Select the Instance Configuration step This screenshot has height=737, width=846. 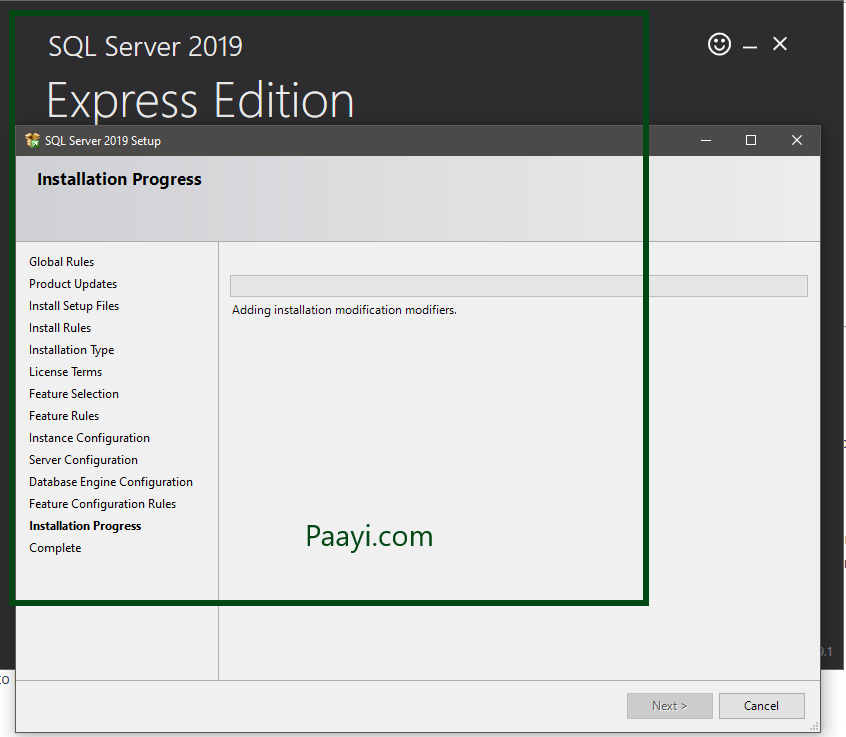pos(89,438)
